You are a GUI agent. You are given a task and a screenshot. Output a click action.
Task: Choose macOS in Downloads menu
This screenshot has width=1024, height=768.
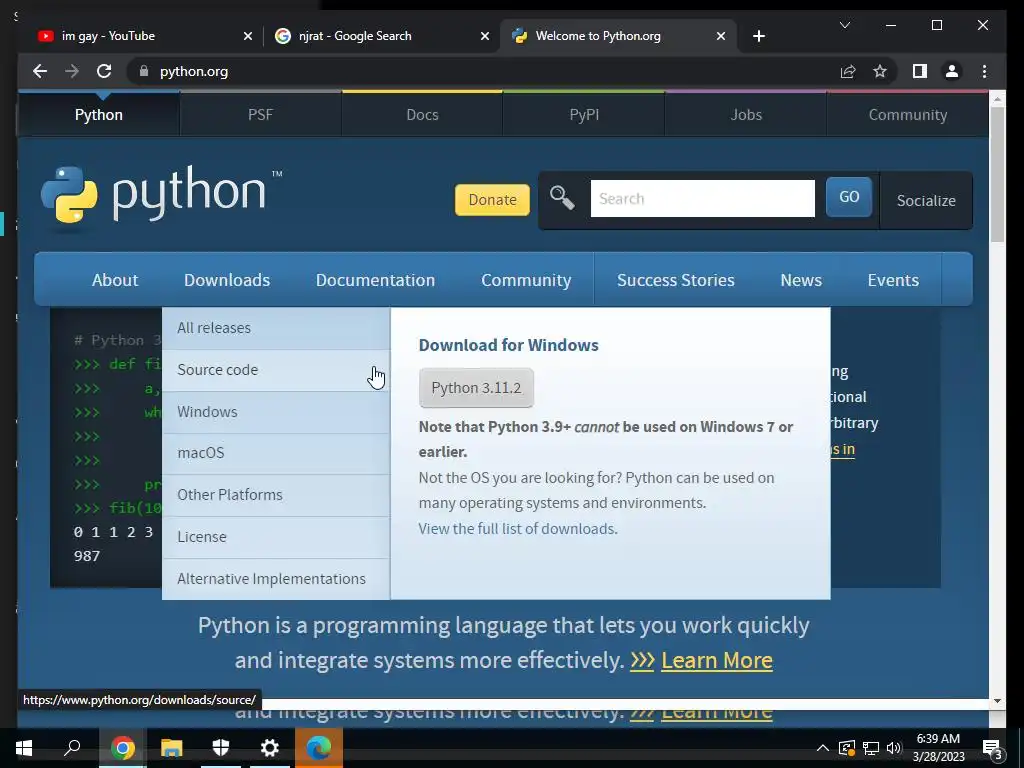coord(276,453)
